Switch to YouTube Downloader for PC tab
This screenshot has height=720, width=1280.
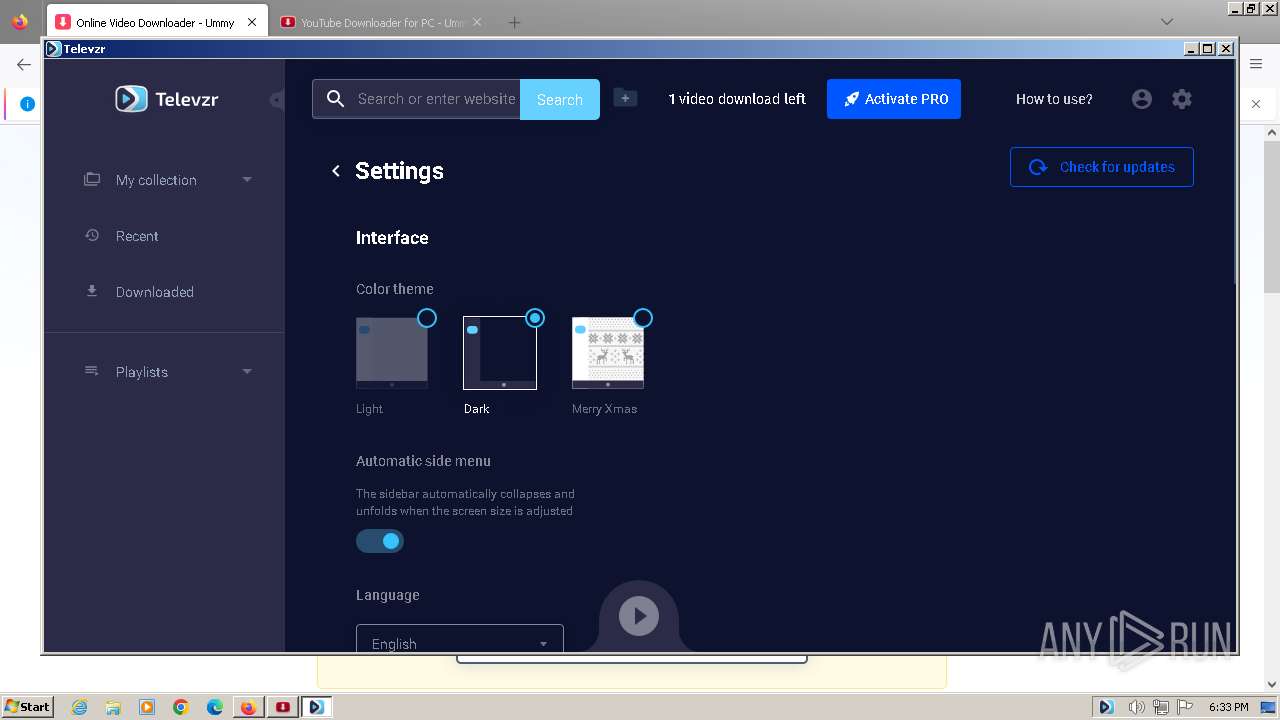380,22
